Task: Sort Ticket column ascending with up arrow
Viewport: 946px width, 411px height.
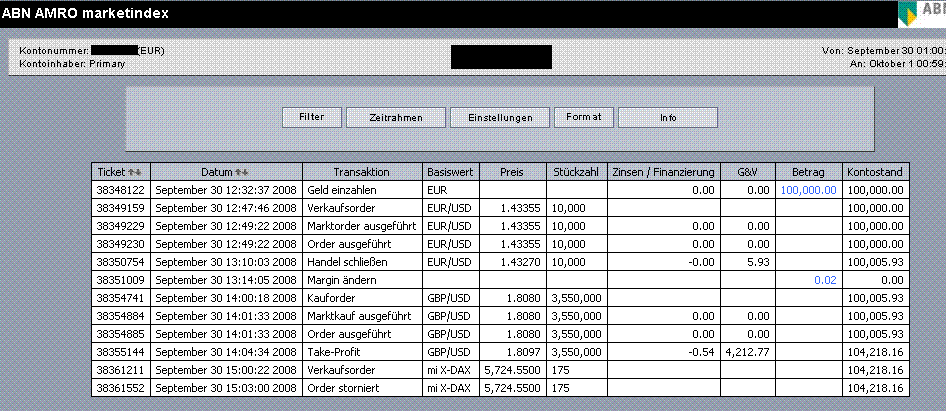Action: (x=131, y=173)
